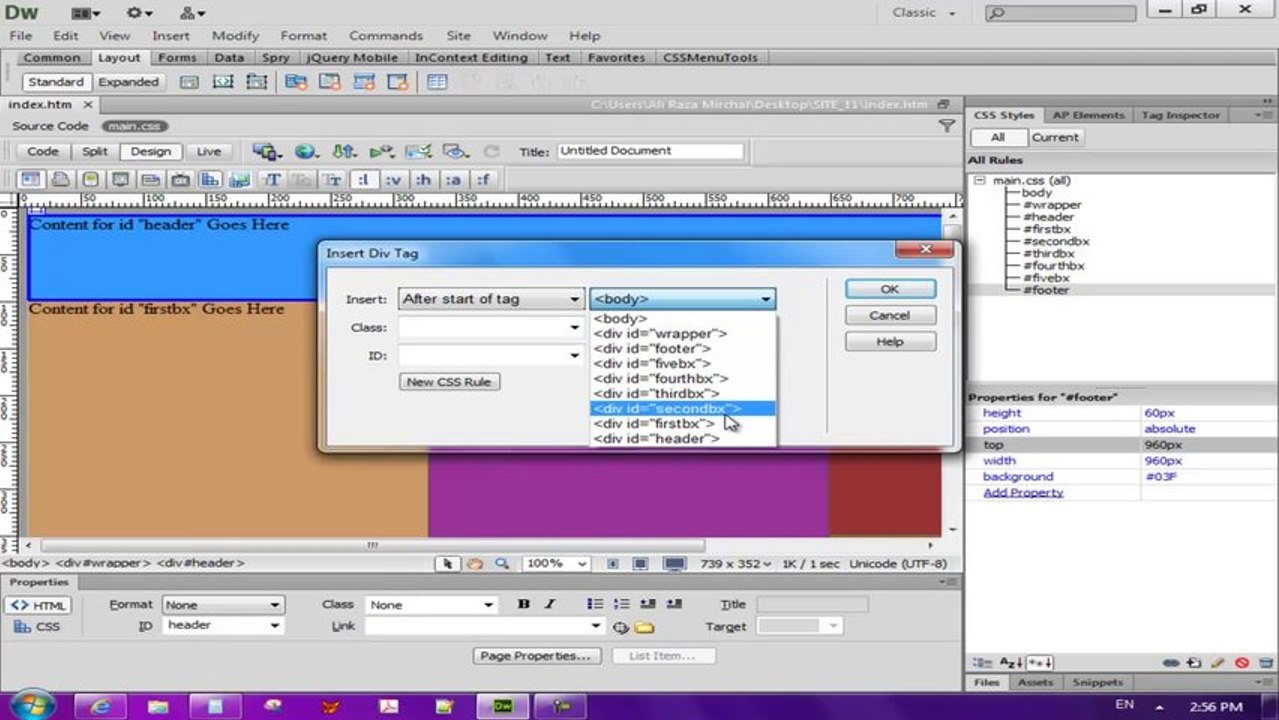Click Refresh Design View icon

pyautogui.click(x=491, y=152)
